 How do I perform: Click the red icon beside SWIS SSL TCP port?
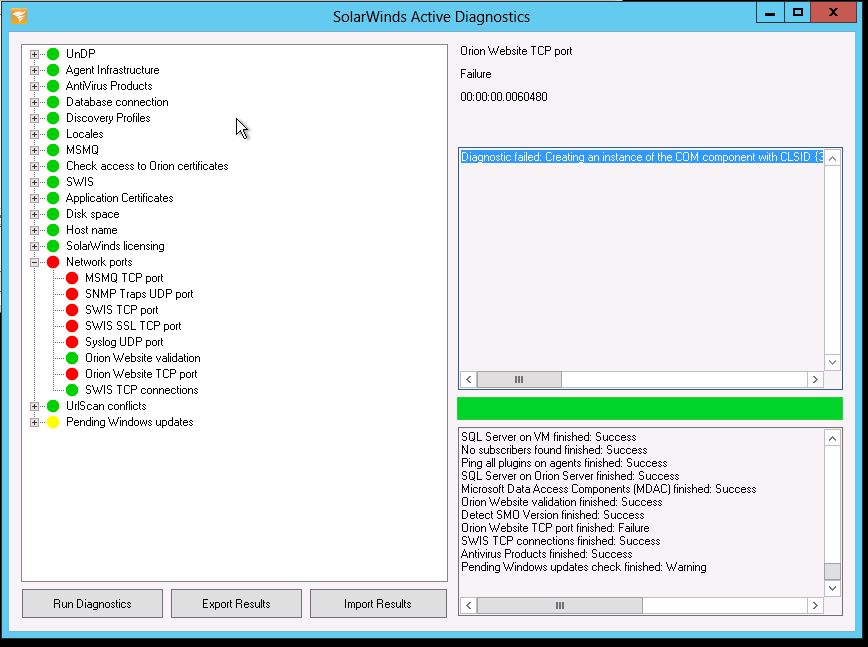click(x=72, y=326)
